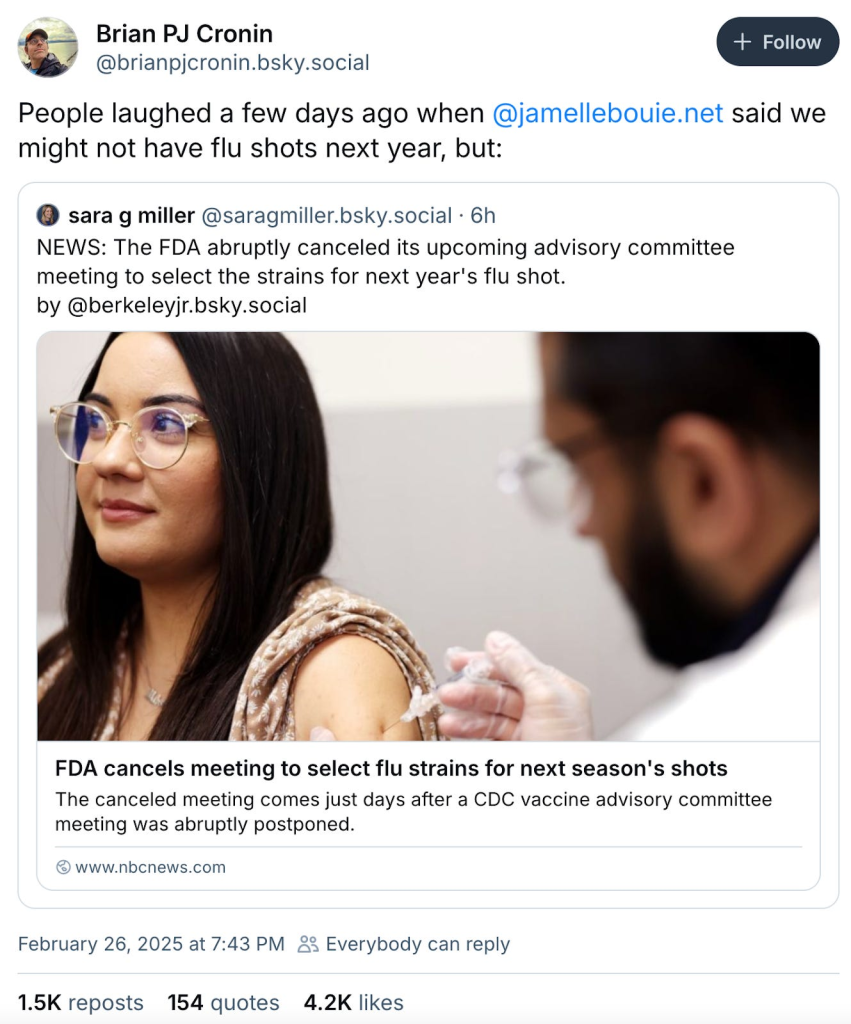Viewport: 851px width, 1024px height.
Task: Open the @brianpjcronin.bsky.social handle
Action: [x=233, y=61]
